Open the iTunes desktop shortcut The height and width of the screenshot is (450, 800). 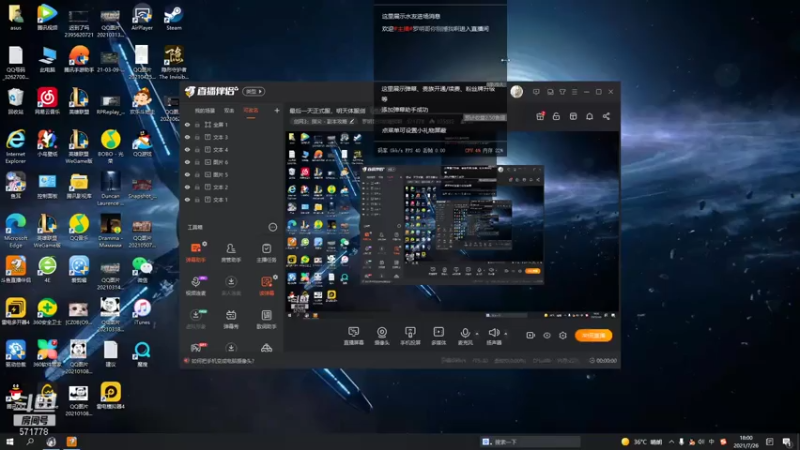[x=142, y=312]
